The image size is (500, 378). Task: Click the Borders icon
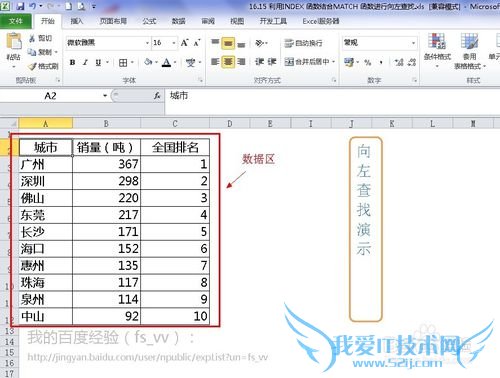(x=123, y=62)
